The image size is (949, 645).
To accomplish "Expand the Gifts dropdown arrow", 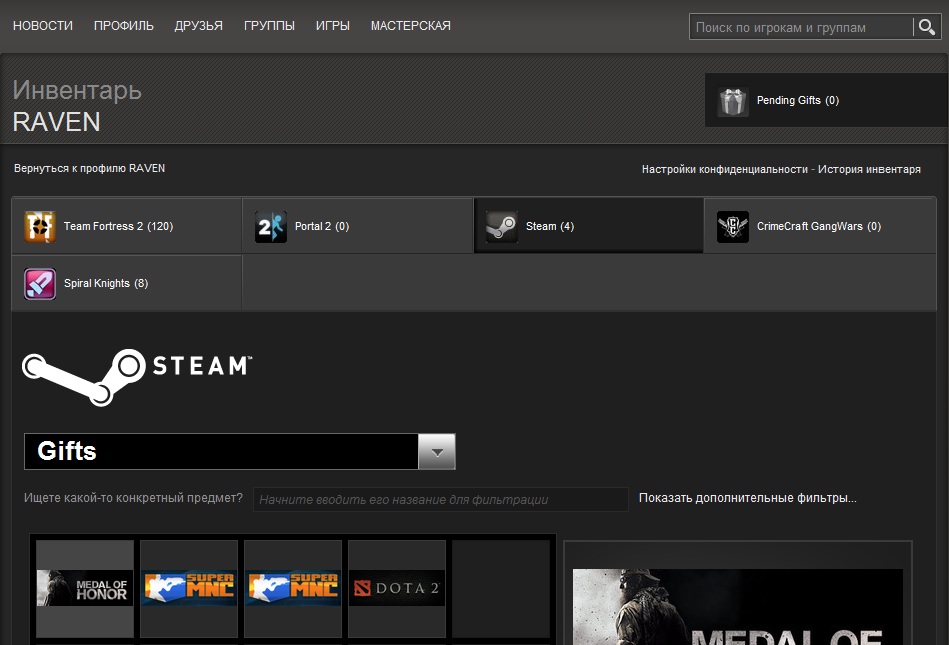I will (437, 451).
